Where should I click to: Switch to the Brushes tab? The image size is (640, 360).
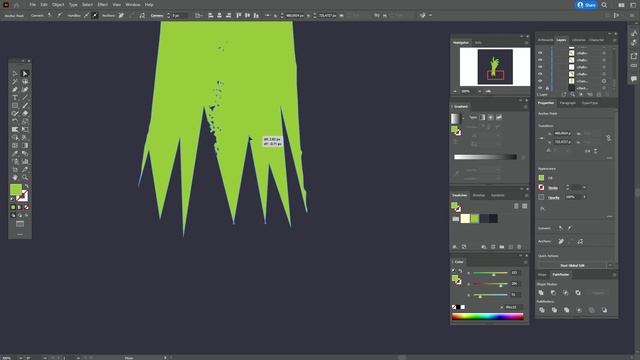[479, 196]
